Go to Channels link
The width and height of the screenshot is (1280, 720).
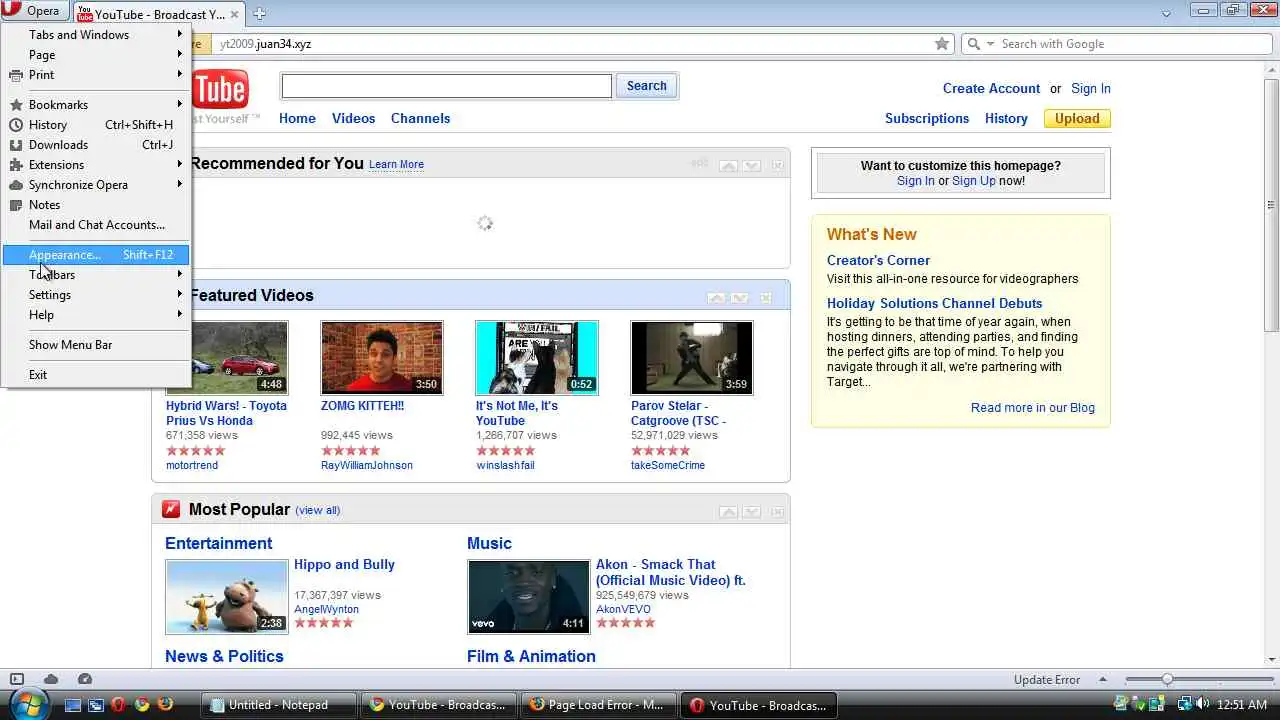pyautogui.click(x=420, y=118)
